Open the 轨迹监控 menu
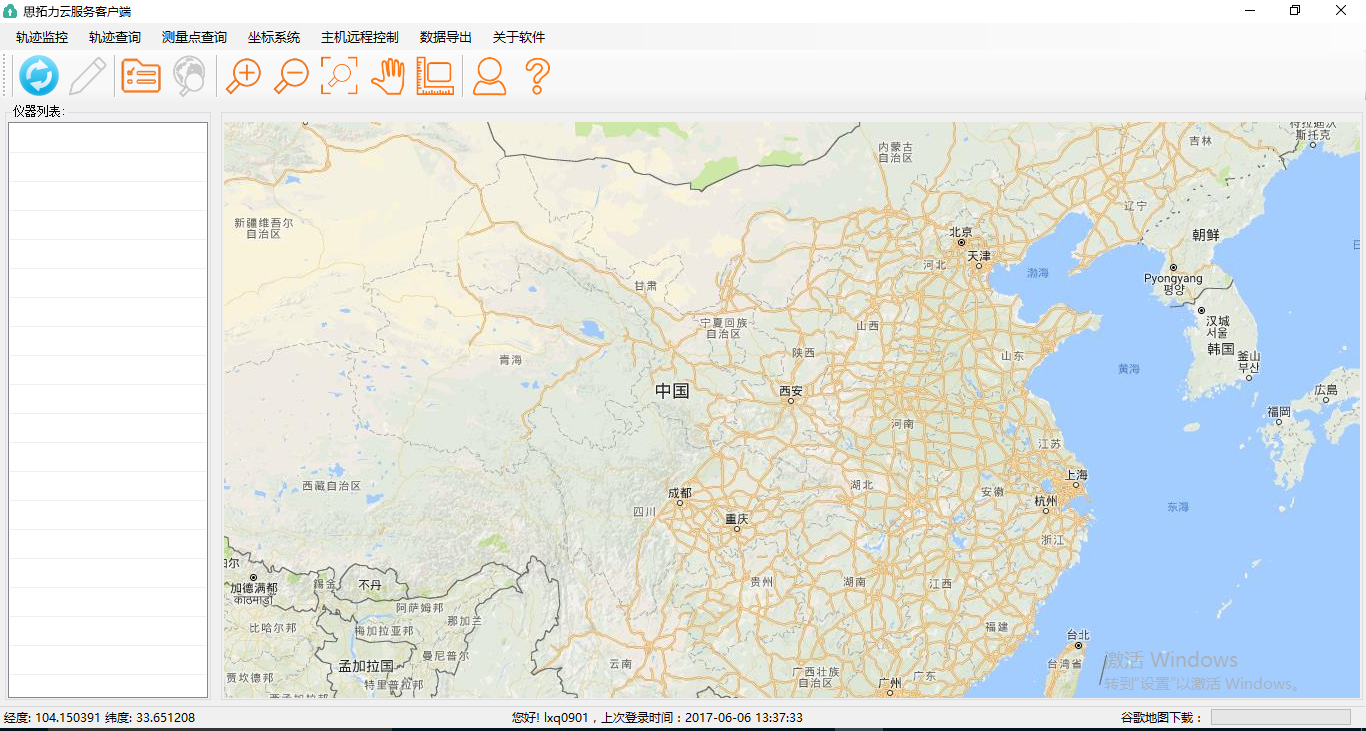Image resolution: width=1366 pixels, height=731 pixels. (x=42, y=37)
